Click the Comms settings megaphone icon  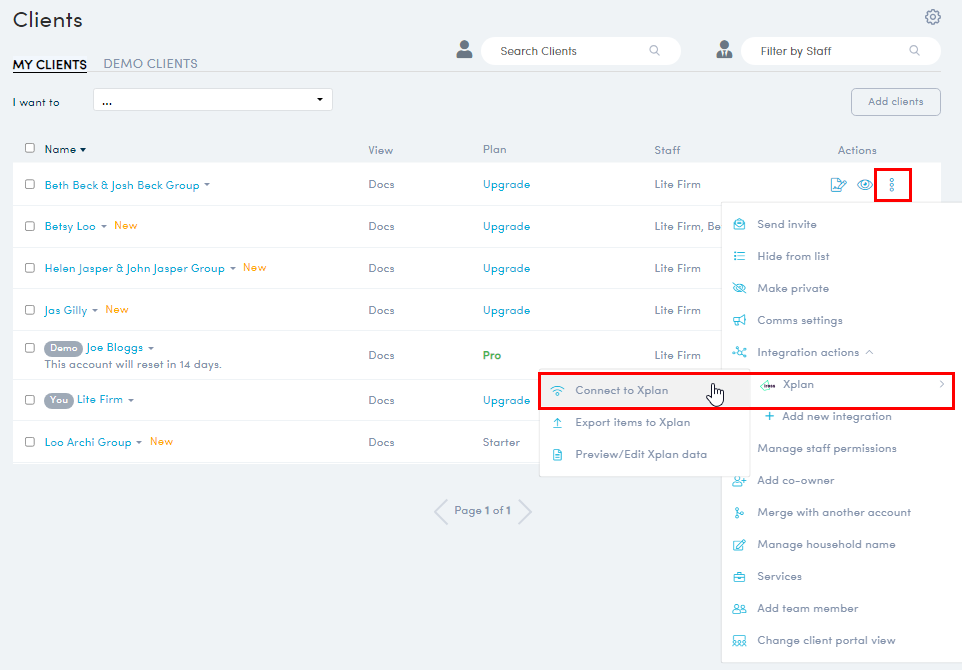(x=739, y=321)
